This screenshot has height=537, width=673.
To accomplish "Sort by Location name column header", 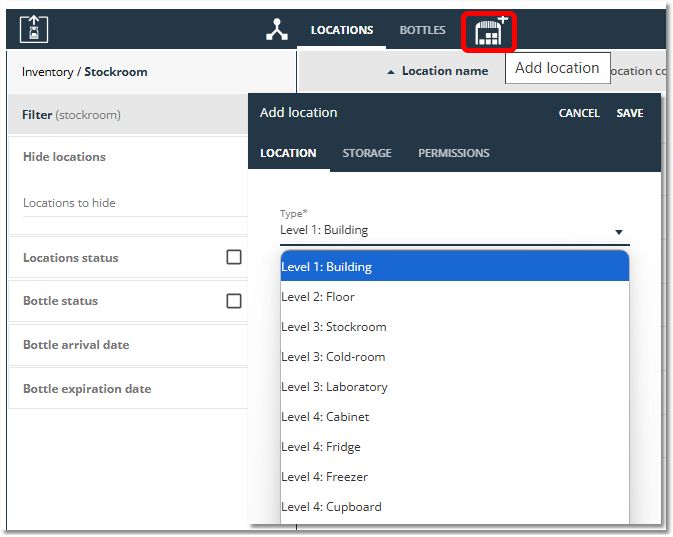I will pyautogui.click(x=445, y=71).
